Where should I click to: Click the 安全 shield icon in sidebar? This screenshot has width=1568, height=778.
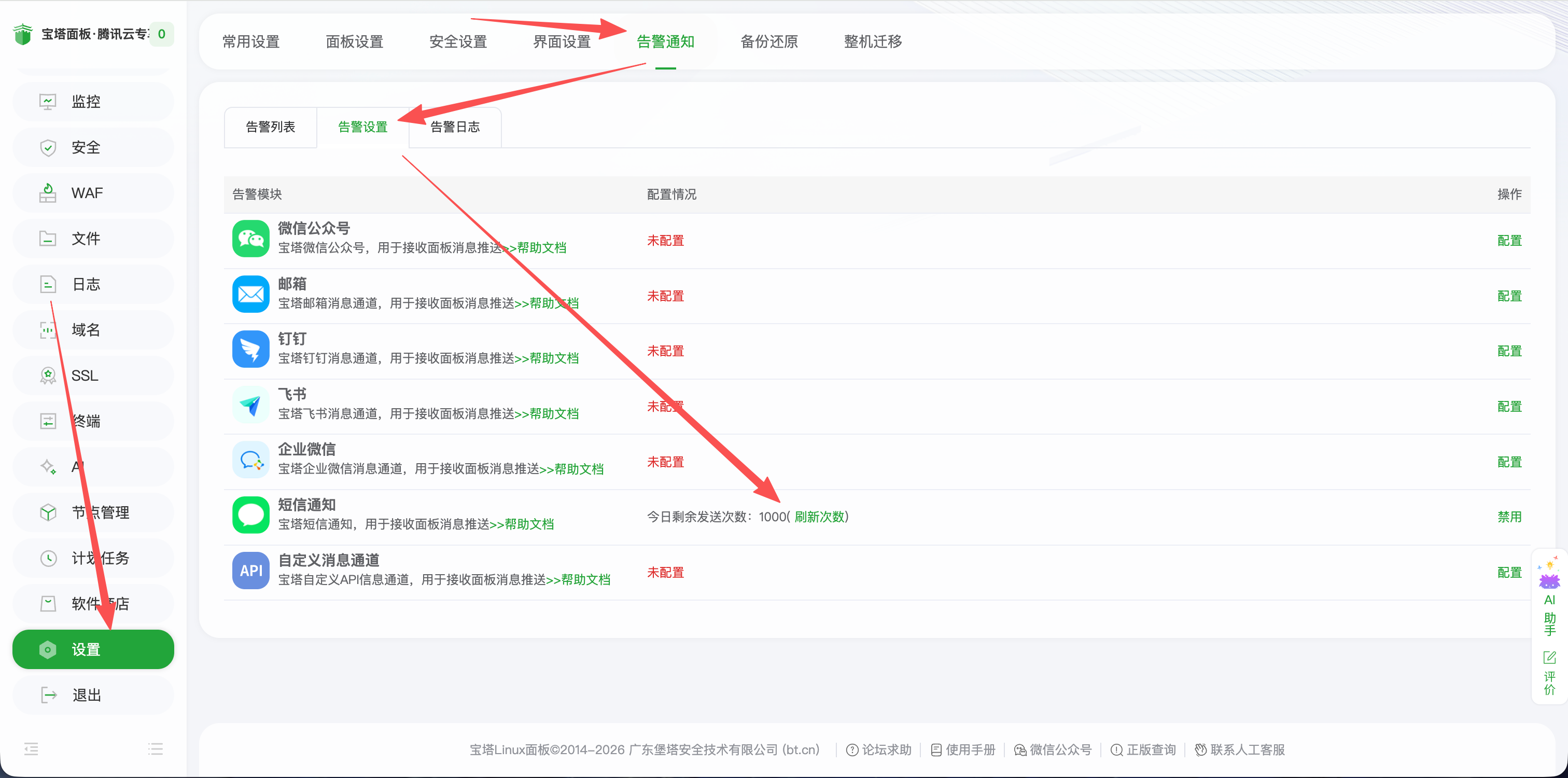tap(48, 147)
